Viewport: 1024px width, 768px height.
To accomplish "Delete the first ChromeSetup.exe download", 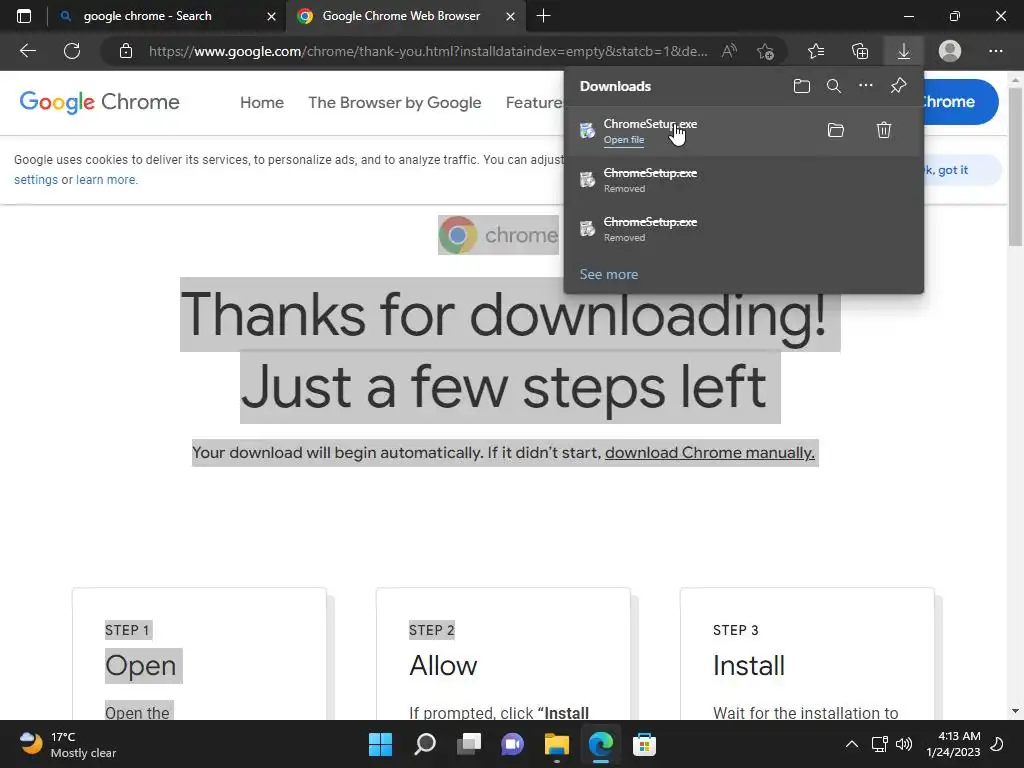I will coord(884,130).
